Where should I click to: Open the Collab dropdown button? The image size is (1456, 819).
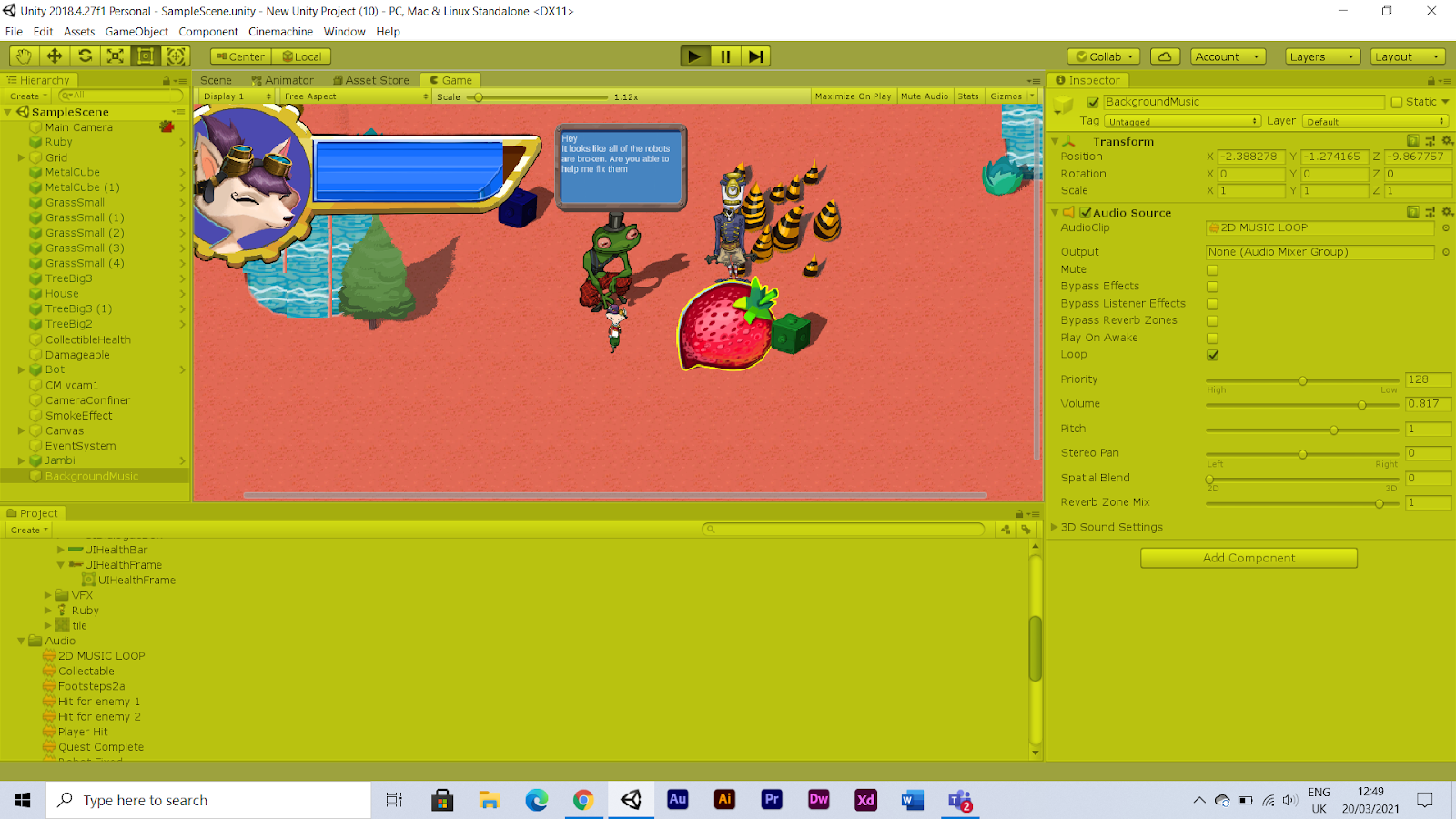click(1104, 56)
